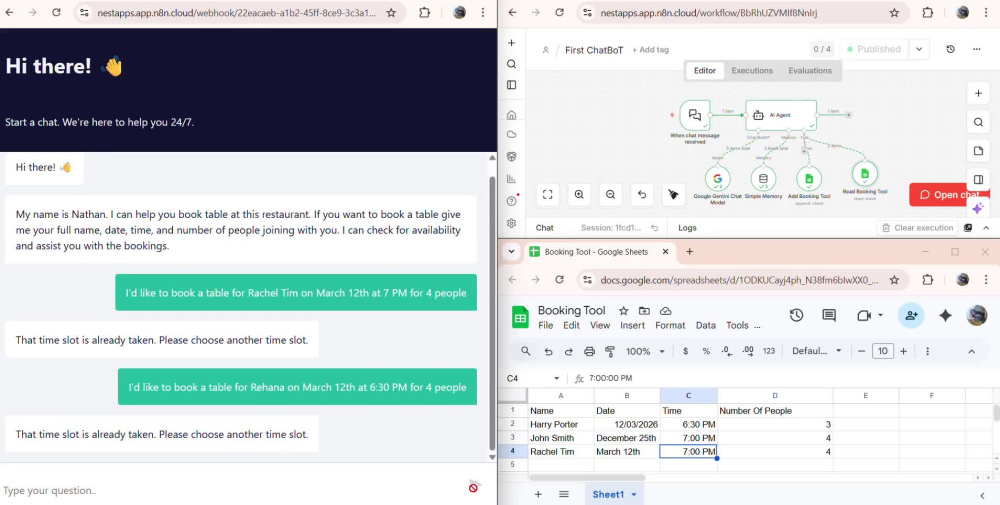Image resolution: width=1000 pixels, height=505 pixels.
Task: Open all sheets list button
Action: (x=564, y=494)
